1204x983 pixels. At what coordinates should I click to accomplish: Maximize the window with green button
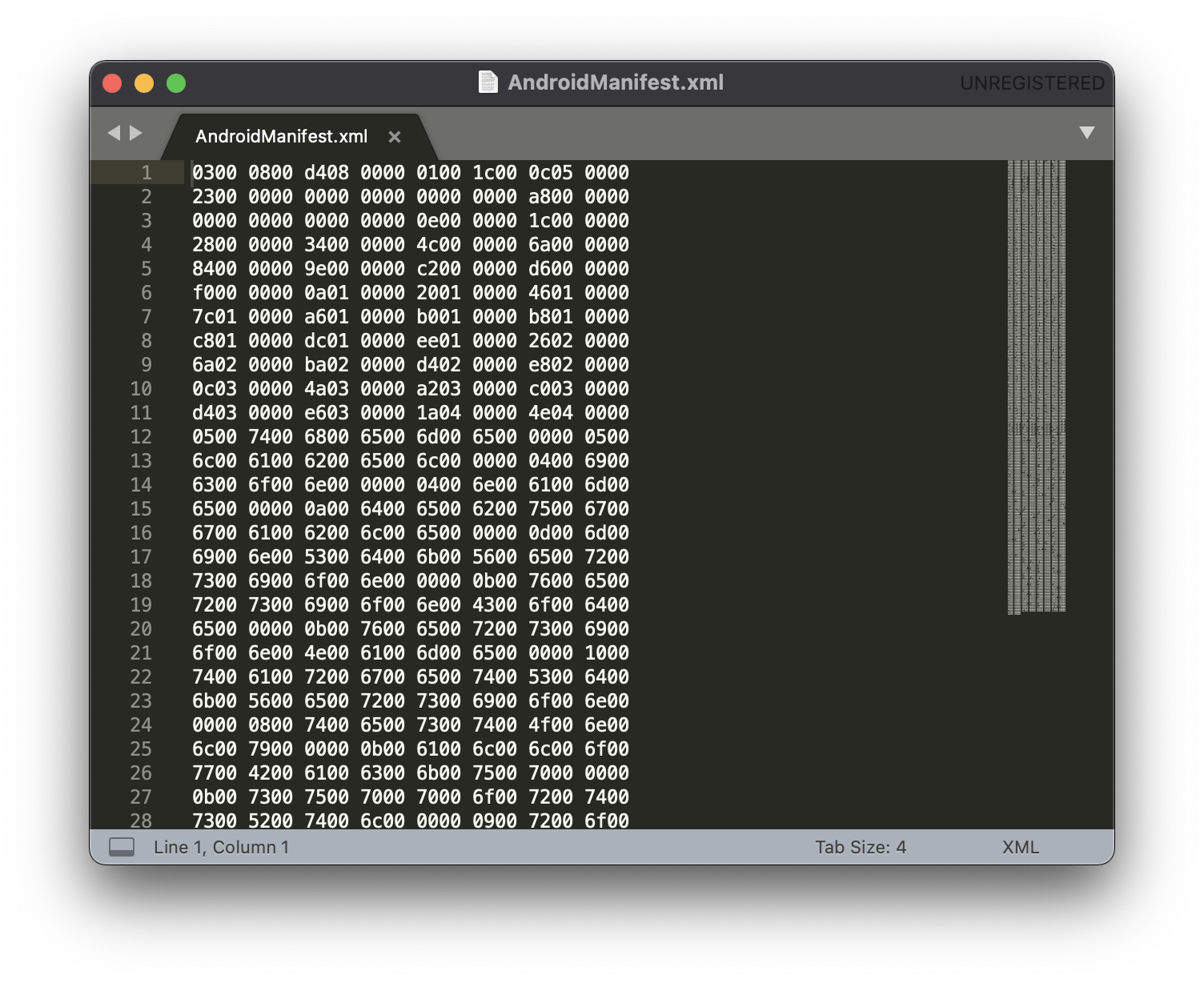pos(176,82)
